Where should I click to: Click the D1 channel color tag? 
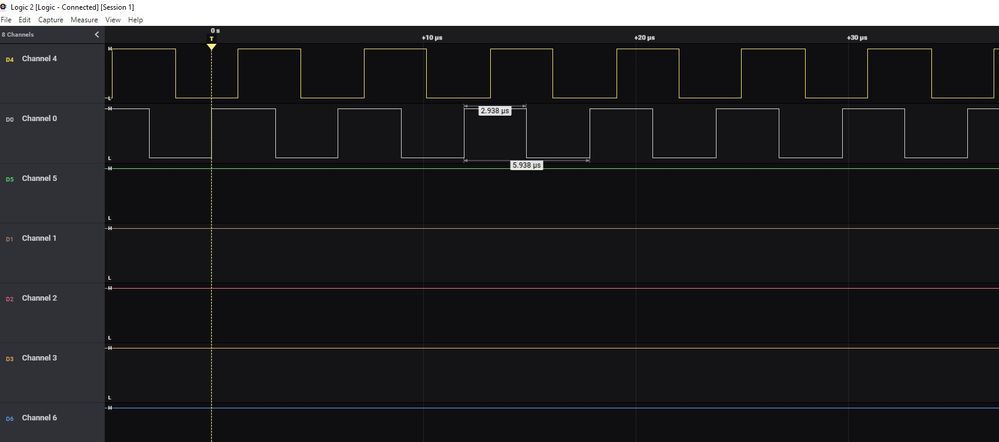coord(9,239)
